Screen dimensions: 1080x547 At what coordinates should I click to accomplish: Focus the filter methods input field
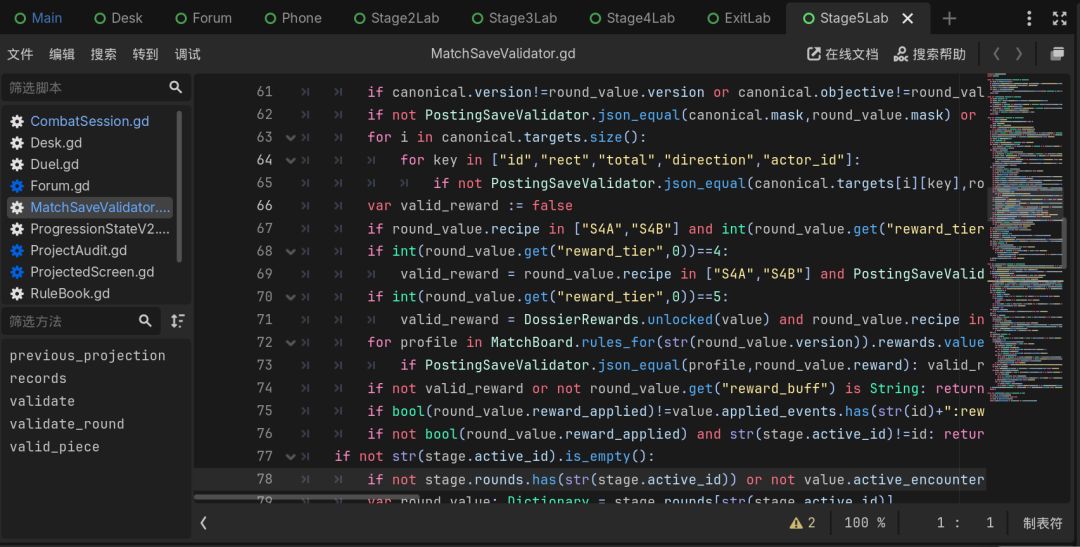(x=82, y=320)
